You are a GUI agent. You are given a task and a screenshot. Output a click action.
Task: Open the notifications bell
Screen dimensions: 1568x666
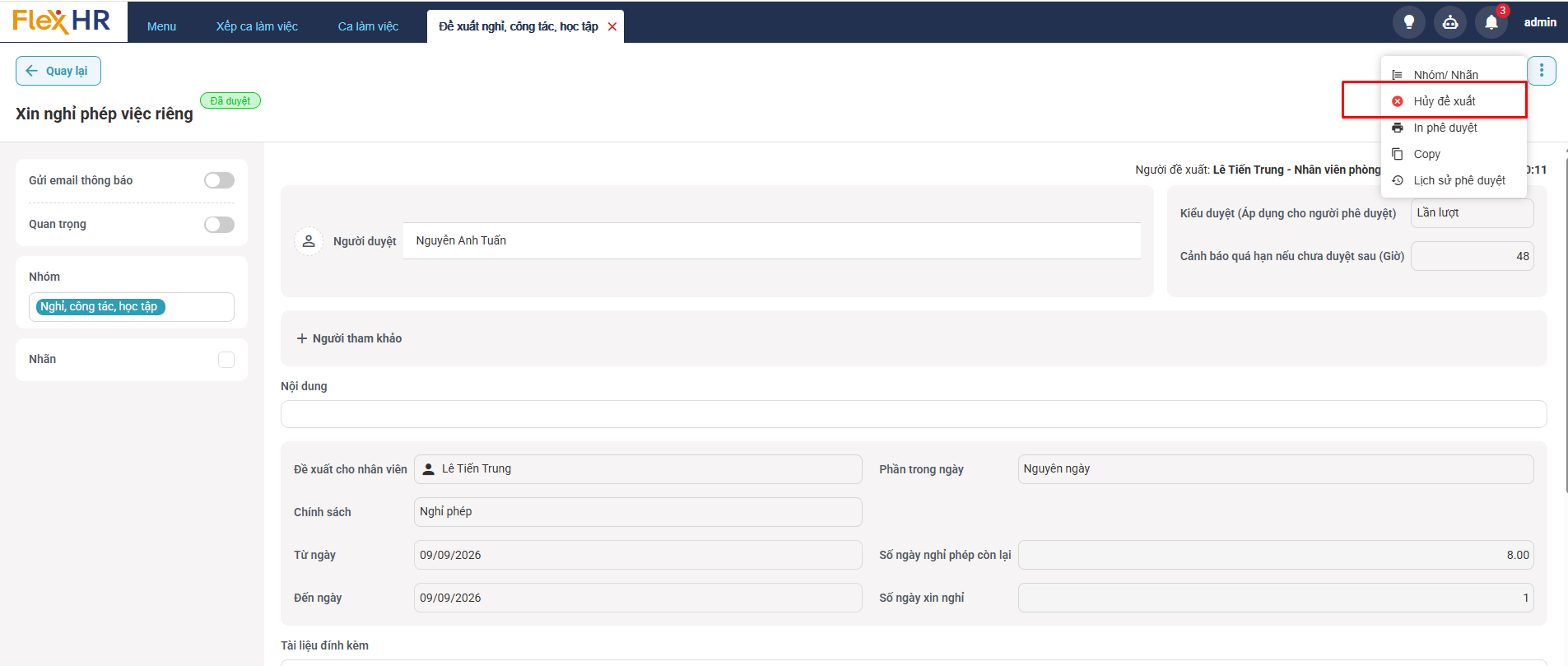pyautogui.click(x=1491, y=22)
